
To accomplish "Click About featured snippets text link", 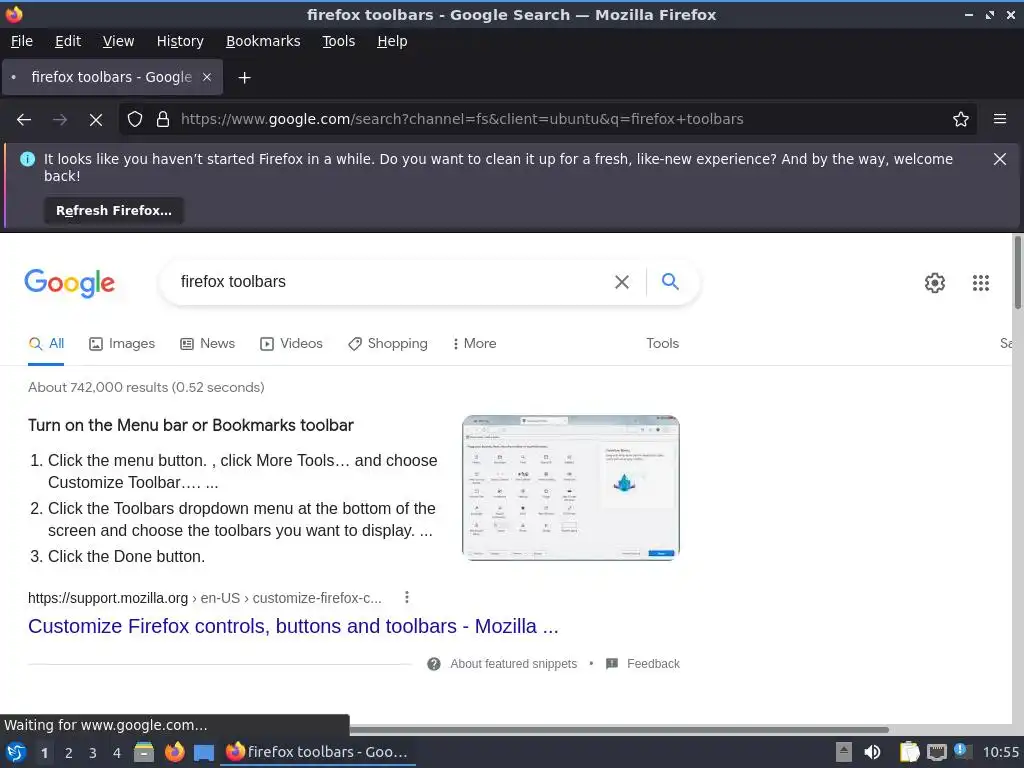I will 513,664.
